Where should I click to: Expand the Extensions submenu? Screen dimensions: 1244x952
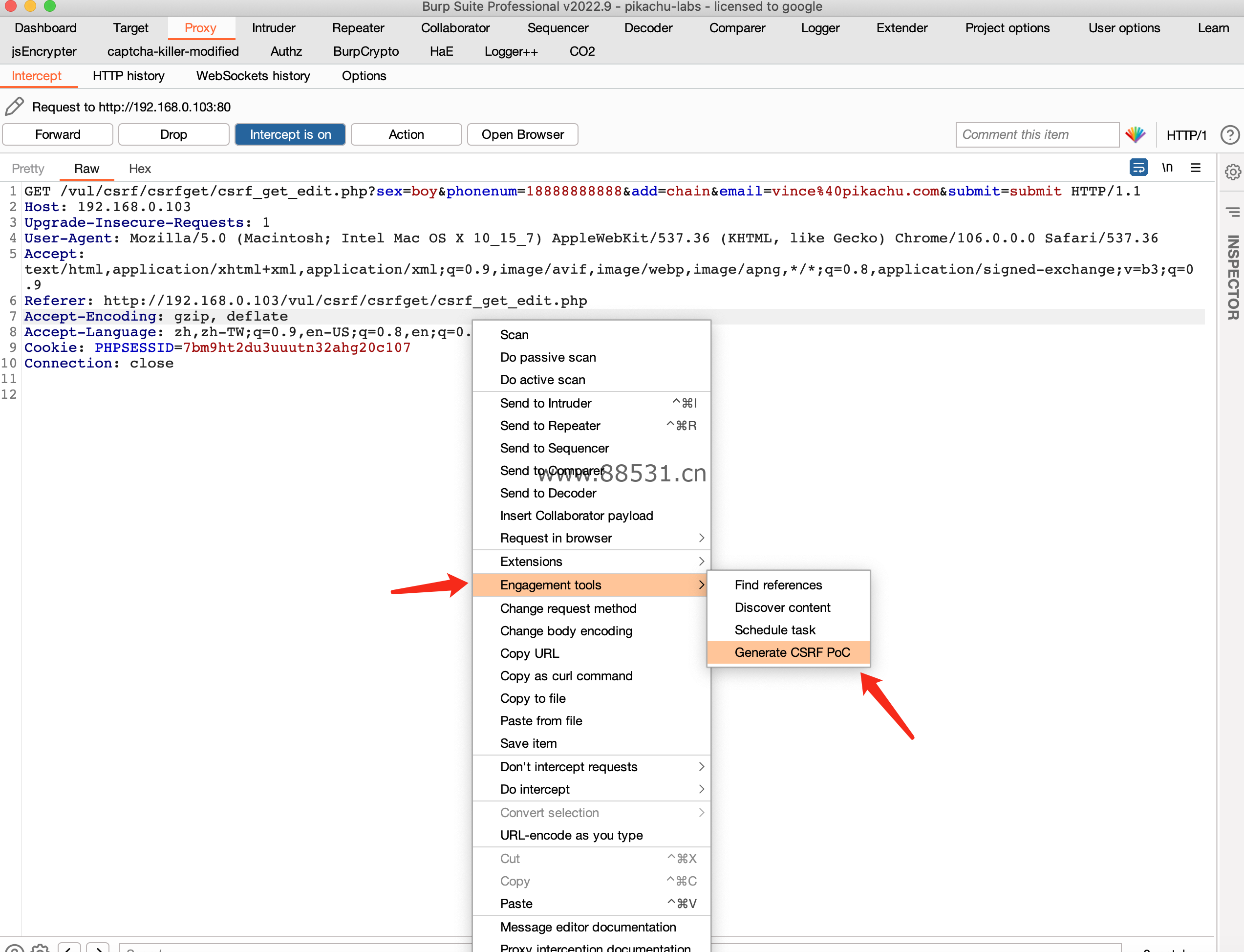[591, 561]
